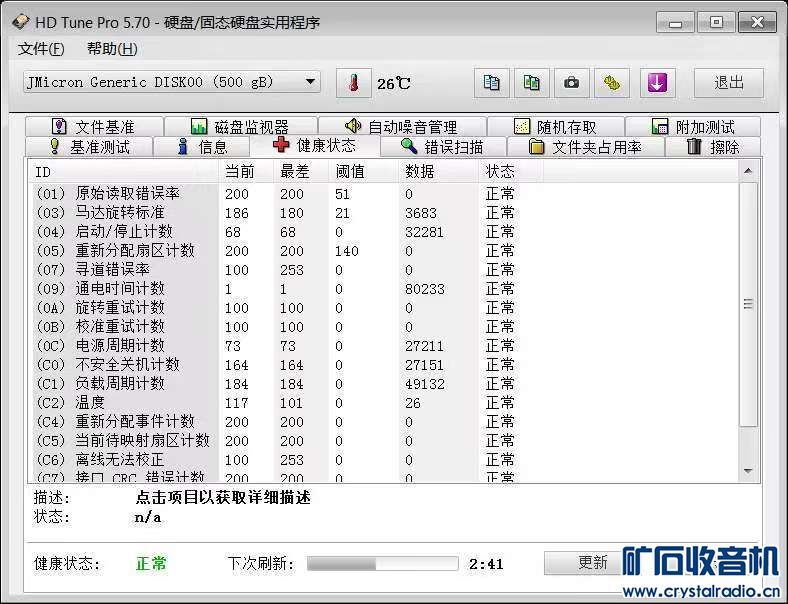Select the (C5) 当前待映射扇区计数 row
This screenshot has width=788, height=604.
click(384, 441)
